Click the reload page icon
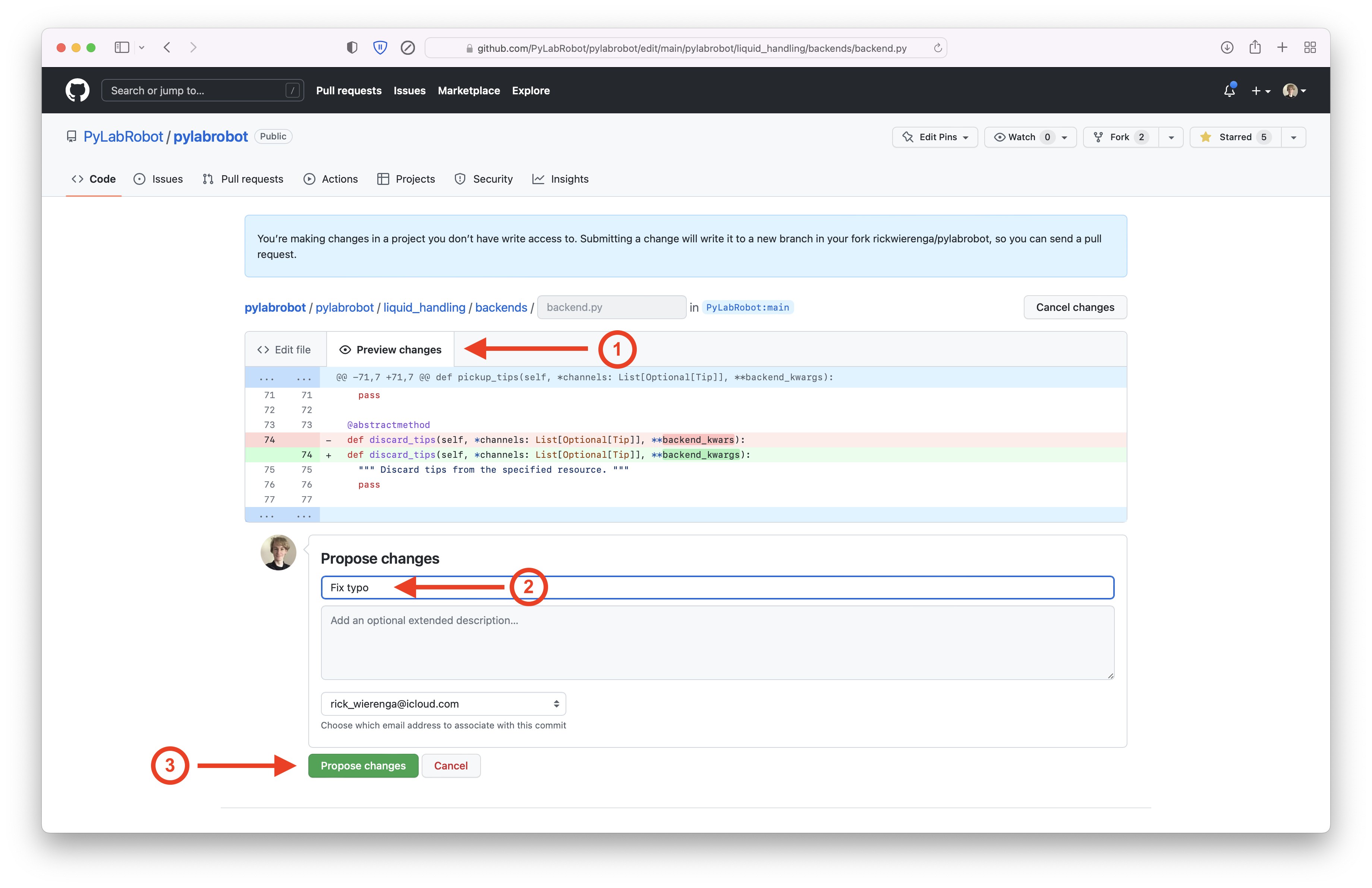The width and height of the screenshot is (1372, 888). [x=937, y=48]
